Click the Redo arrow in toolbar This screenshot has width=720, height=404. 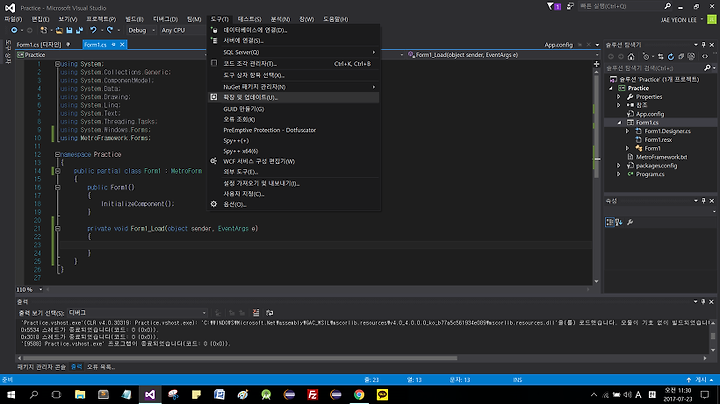pyautogui.click(x=110, y=30)
